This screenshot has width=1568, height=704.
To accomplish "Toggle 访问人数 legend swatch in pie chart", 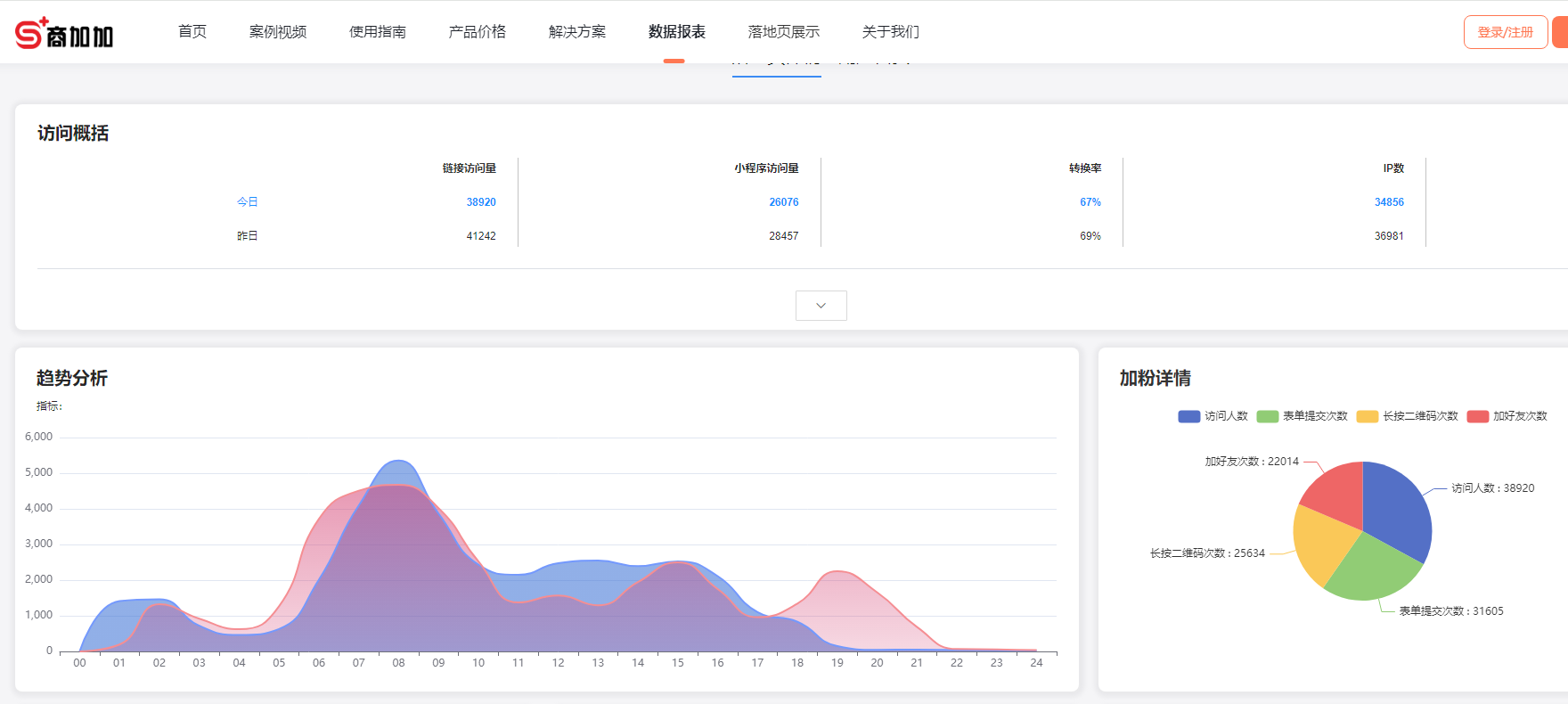I will coord(1188,416).
